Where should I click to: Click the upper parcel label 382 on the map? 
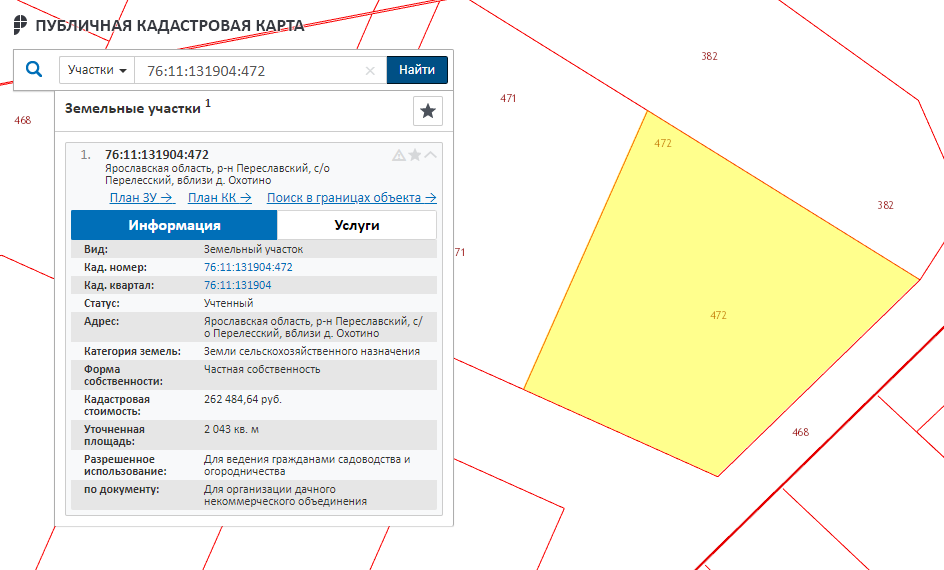coord(709,56)
